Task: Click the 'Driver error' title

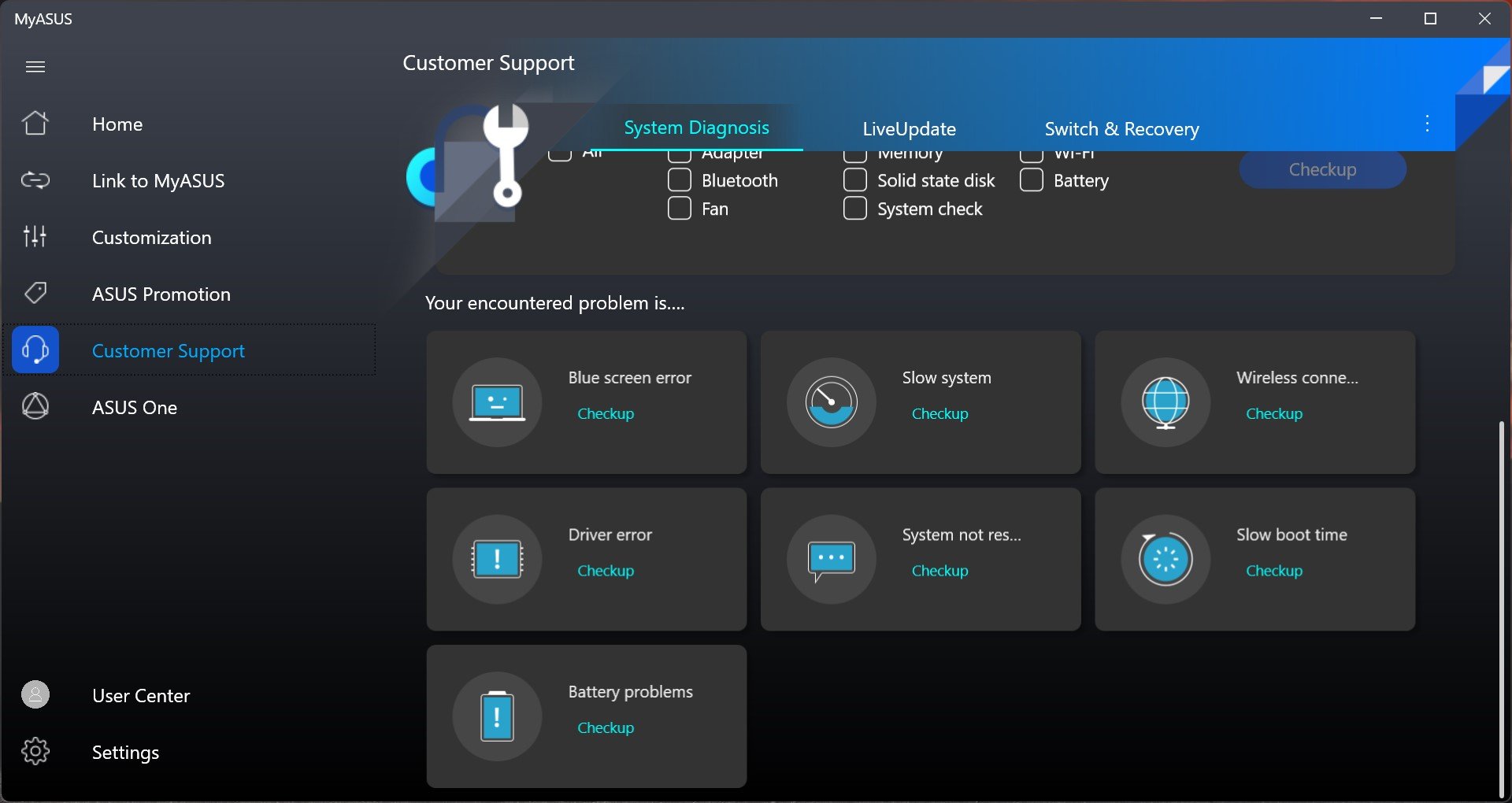Action: [x=610, y=534]
